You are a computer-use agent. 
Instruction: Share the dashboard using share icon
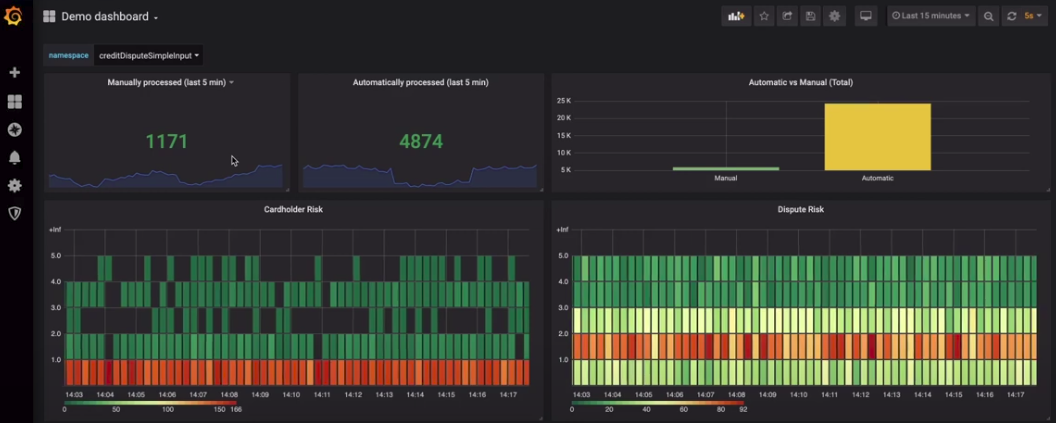[x=787, y=16]
